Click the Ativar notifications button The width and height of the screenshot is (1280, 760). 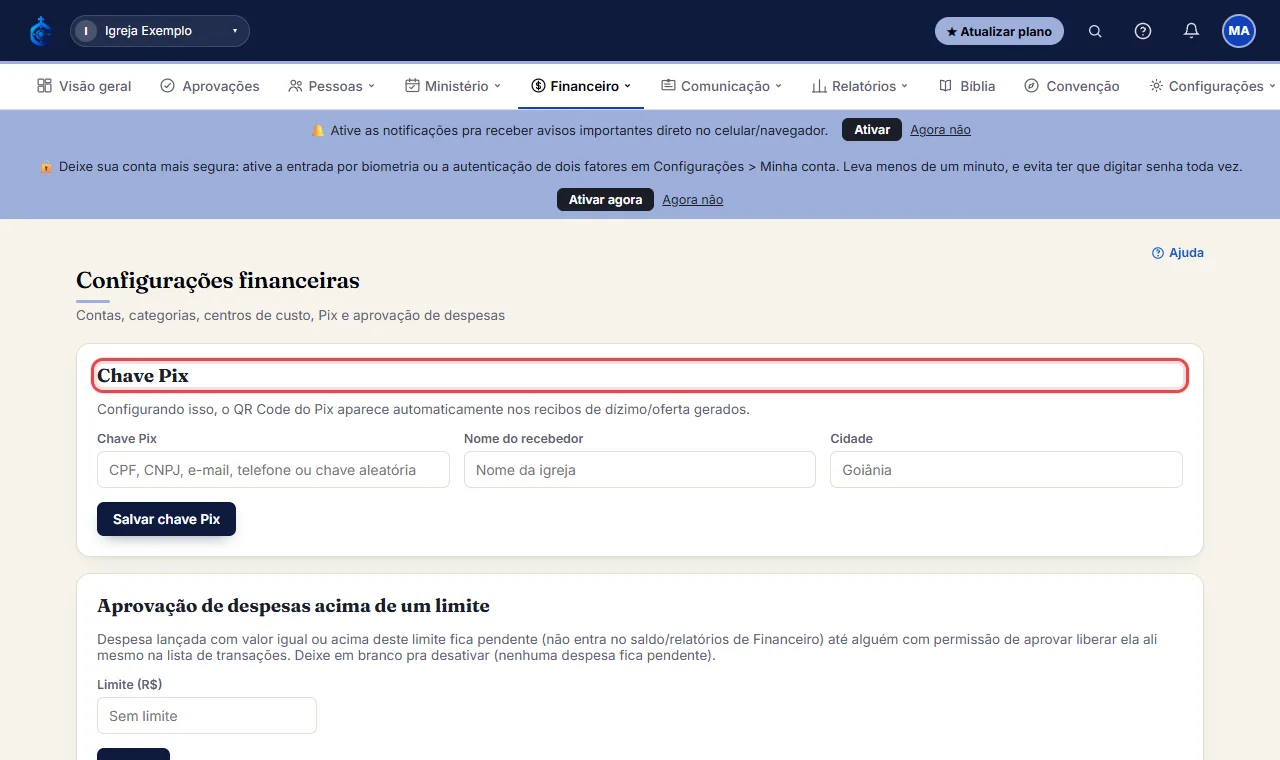pos(872,130)
